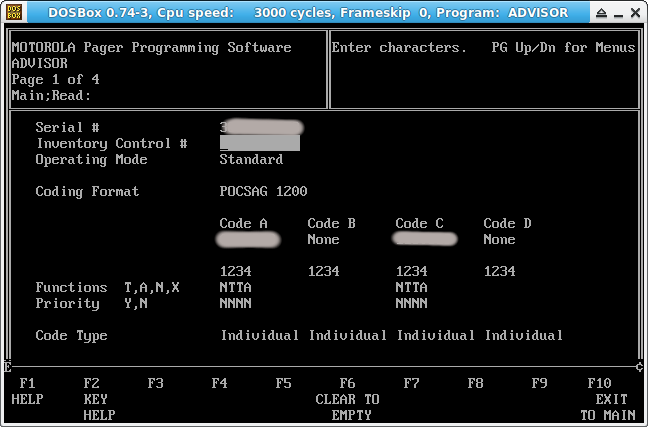Click the 'Inventory Control #' label
Image resolution: width=648 pixels, height=427 pixels.
click(112, 143)
